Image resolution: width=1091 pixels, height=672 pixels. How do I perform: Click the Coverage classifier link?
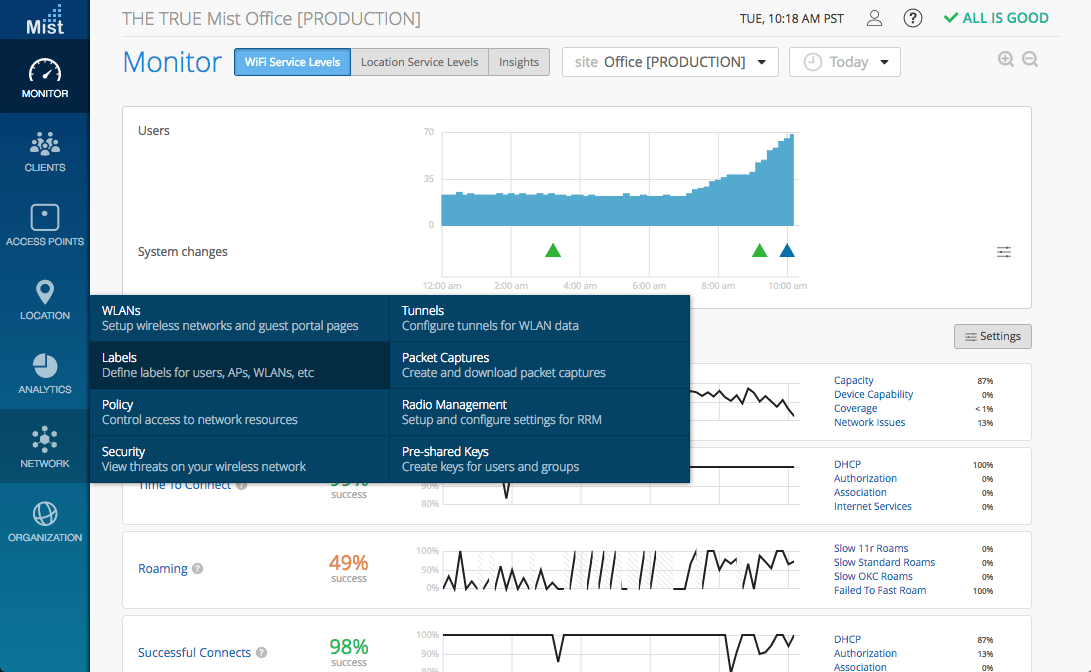[855, 408]
